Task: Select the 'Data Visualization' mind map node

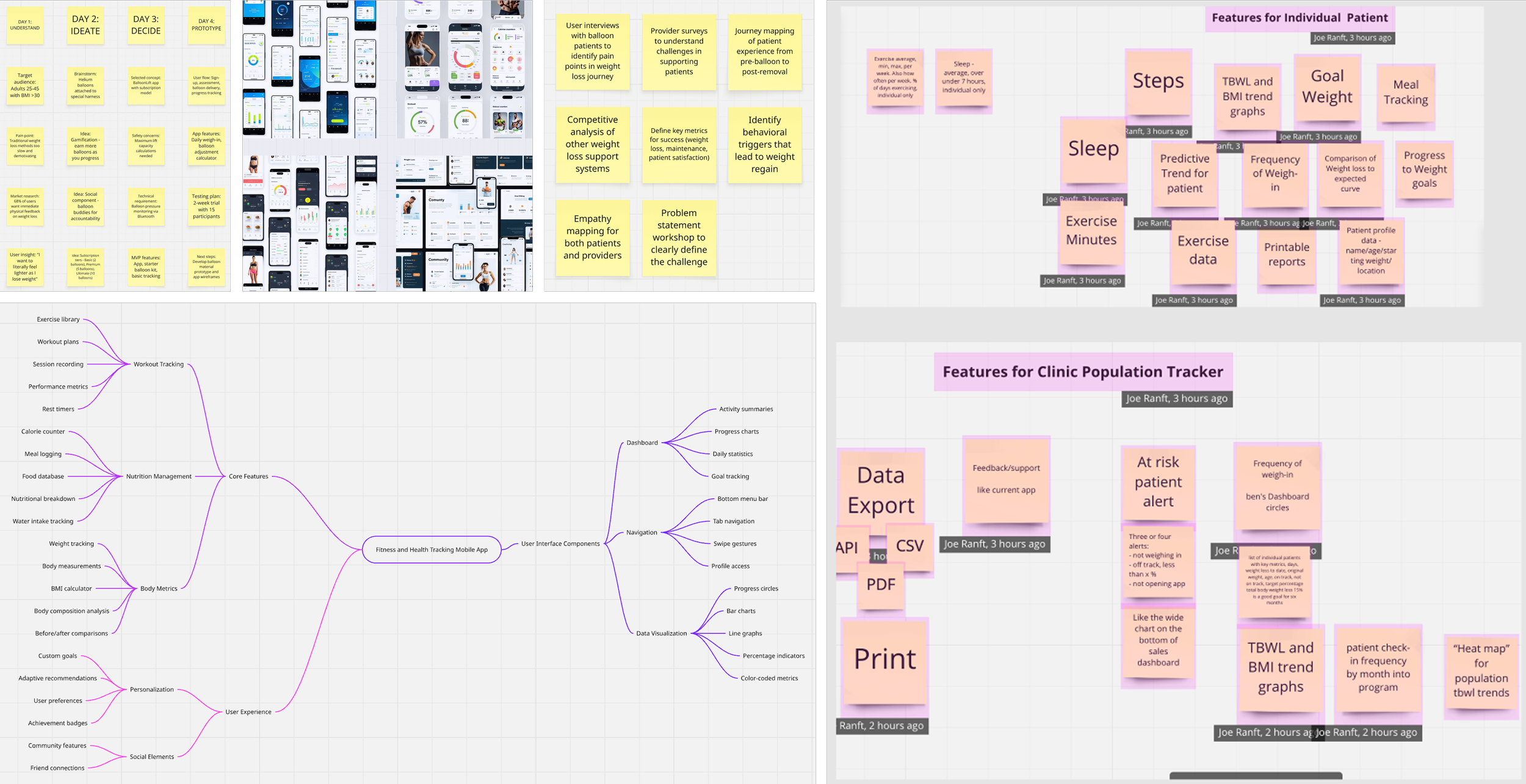Action: click(661, 633)
